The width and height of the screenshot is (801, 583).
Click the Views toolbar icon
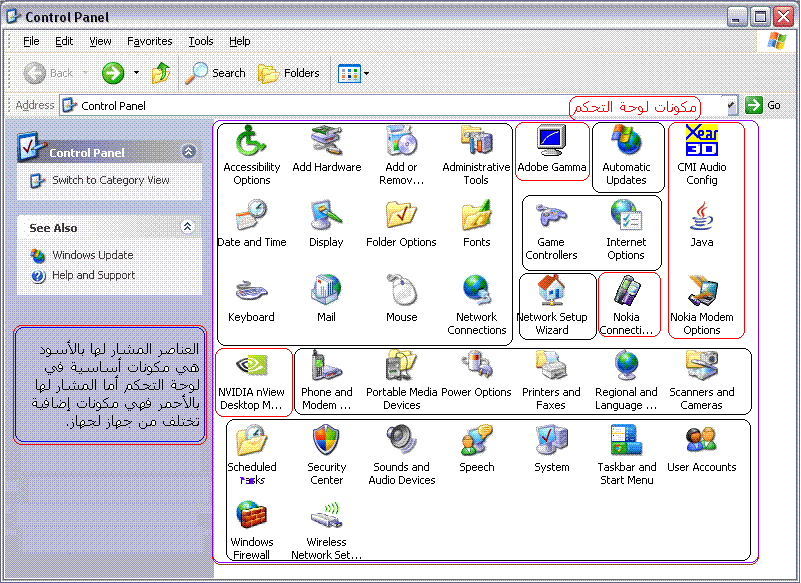pos(349,74)
